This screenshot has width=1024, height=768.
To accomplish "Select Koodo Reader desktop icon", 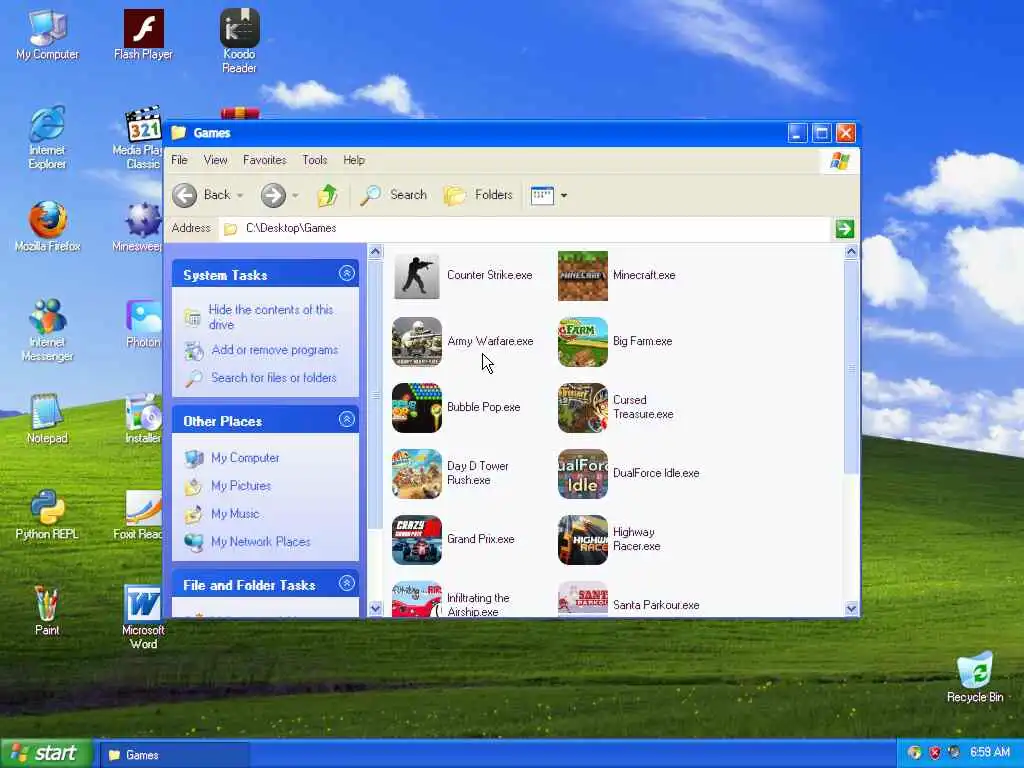I will pos(239,41).
